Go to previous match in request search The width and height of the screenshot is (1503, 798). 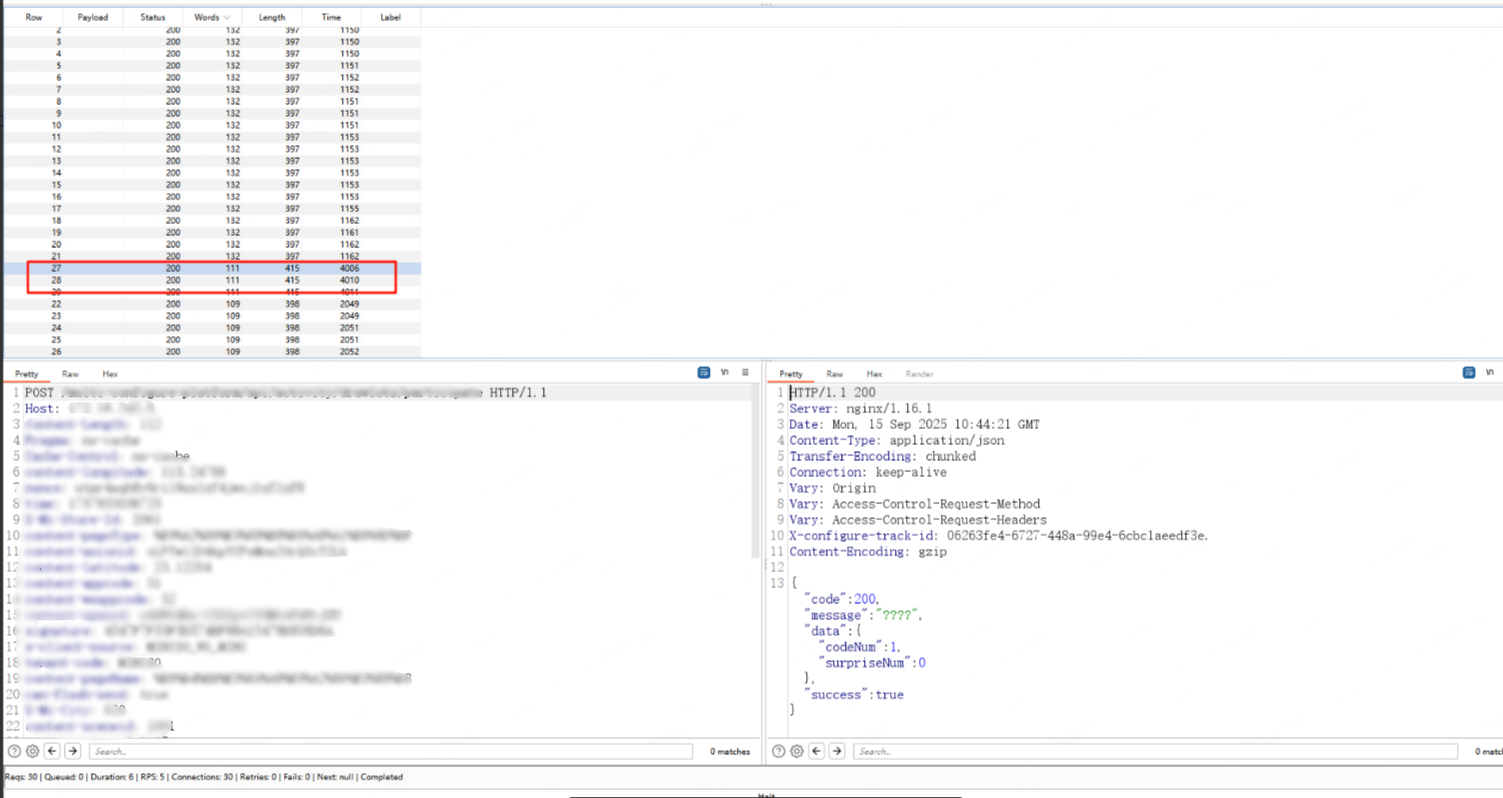pos(52,751)
